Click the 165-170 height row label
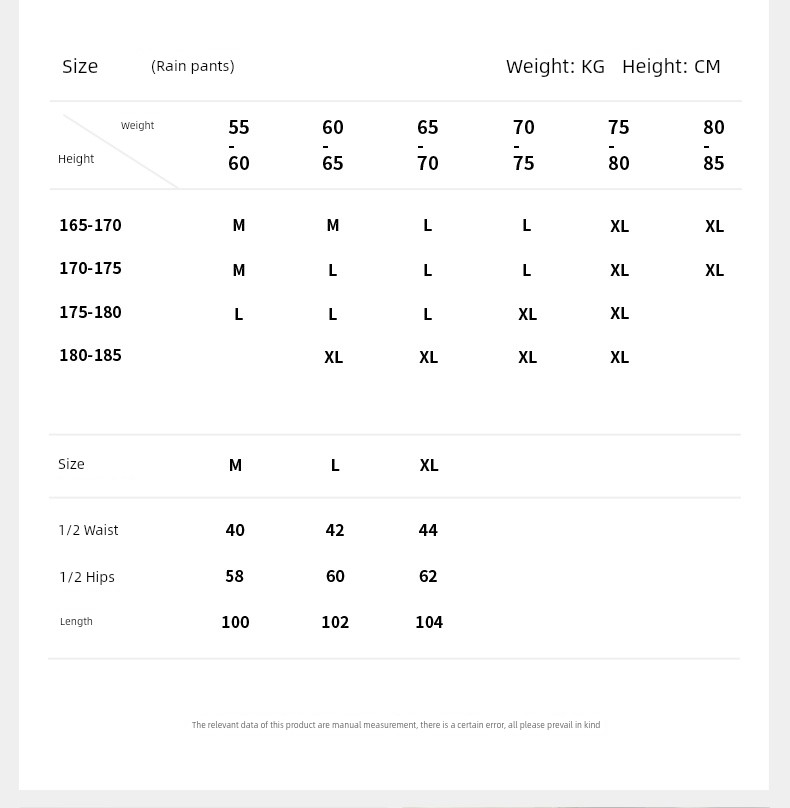790x808 pixels. coord(90,225)
